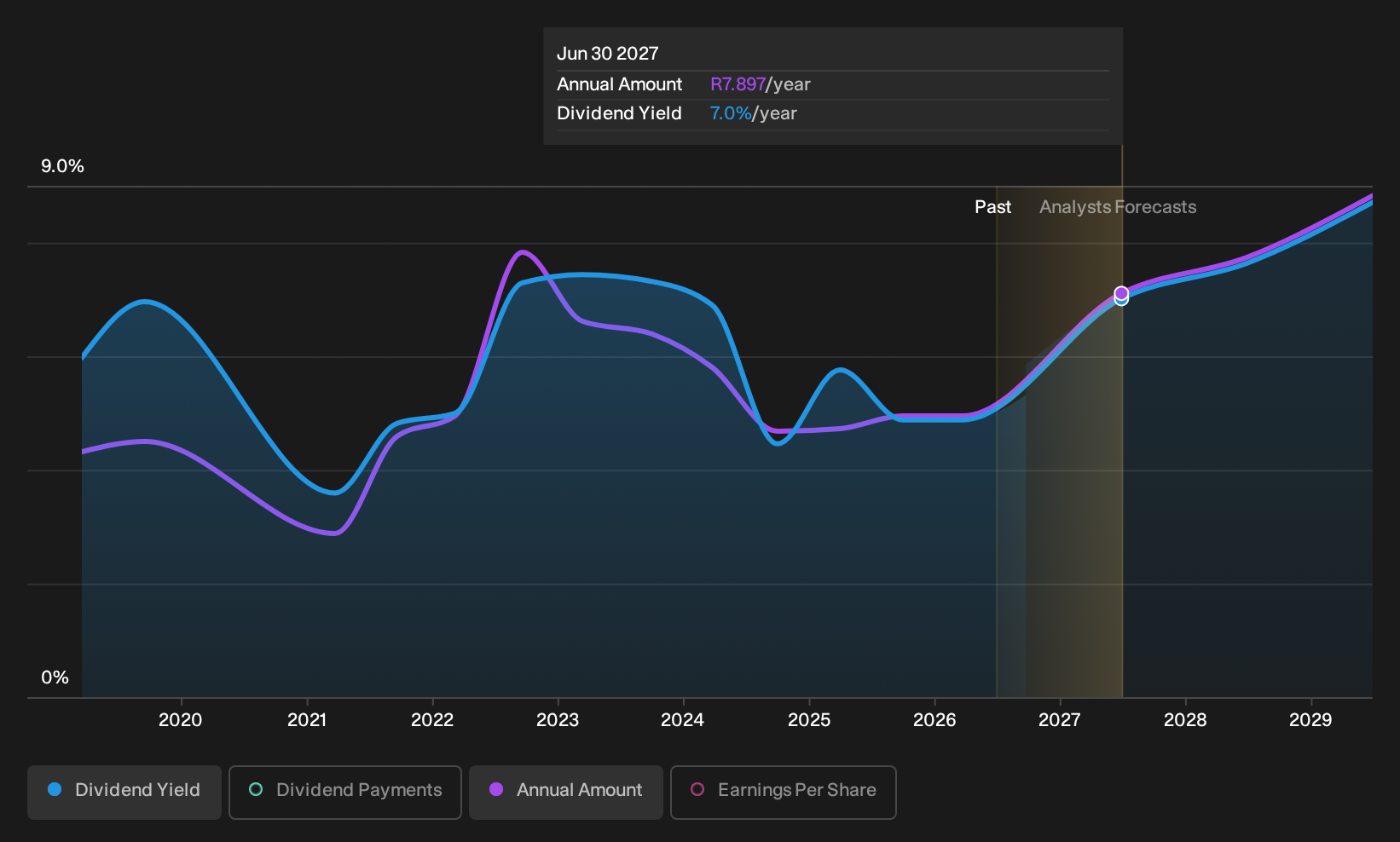
Task: Show the Earnings Per Share series
Action: click(784, 793)
